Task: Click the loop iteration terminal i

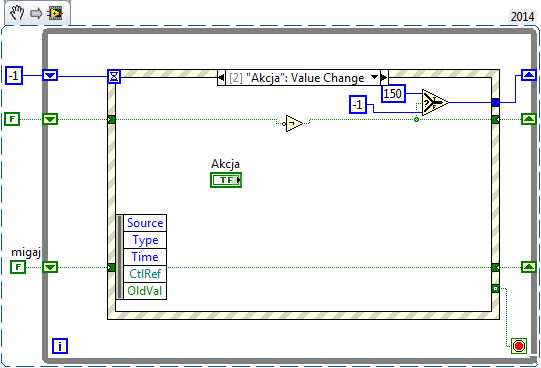Action: 60,346
